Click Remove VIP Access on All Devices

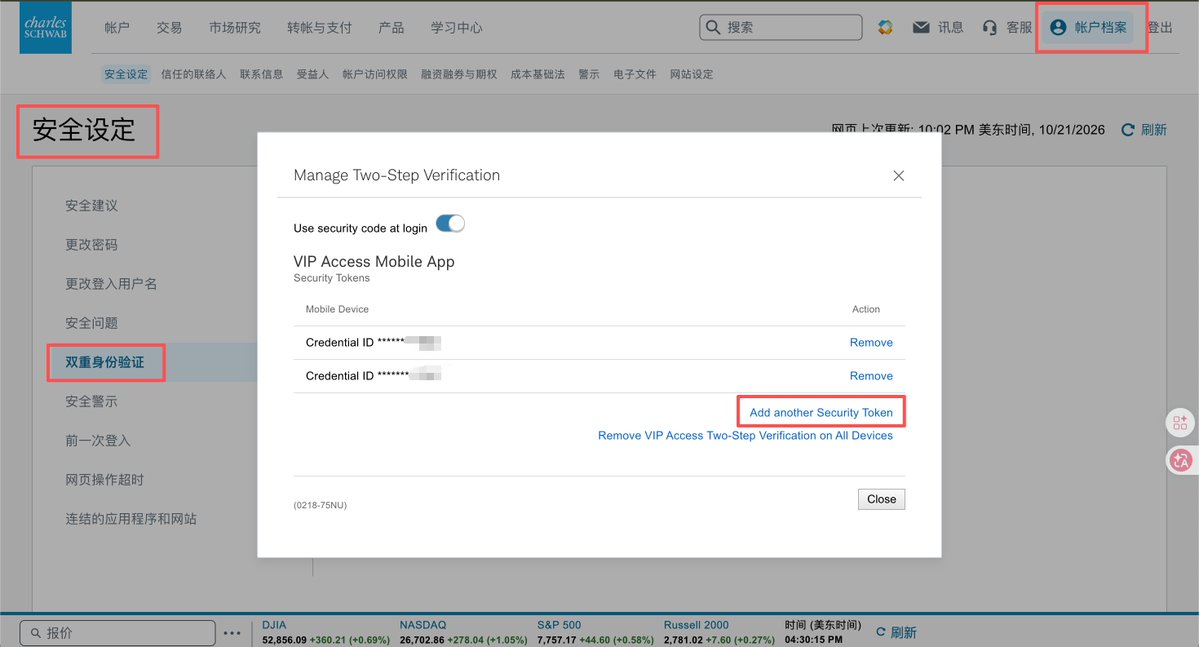[746, 436]
